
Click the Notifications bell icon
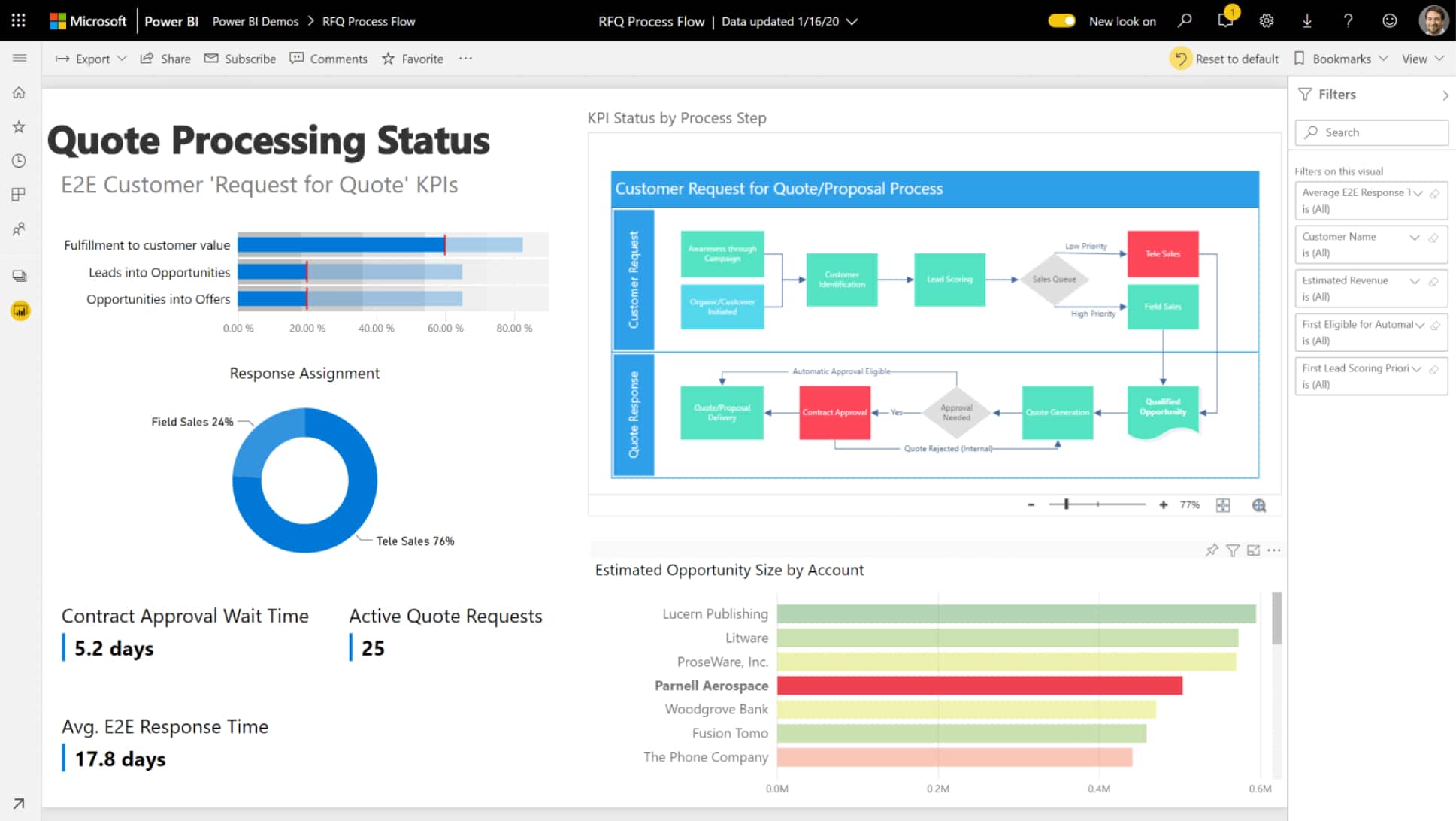[x=1225, y=21]
